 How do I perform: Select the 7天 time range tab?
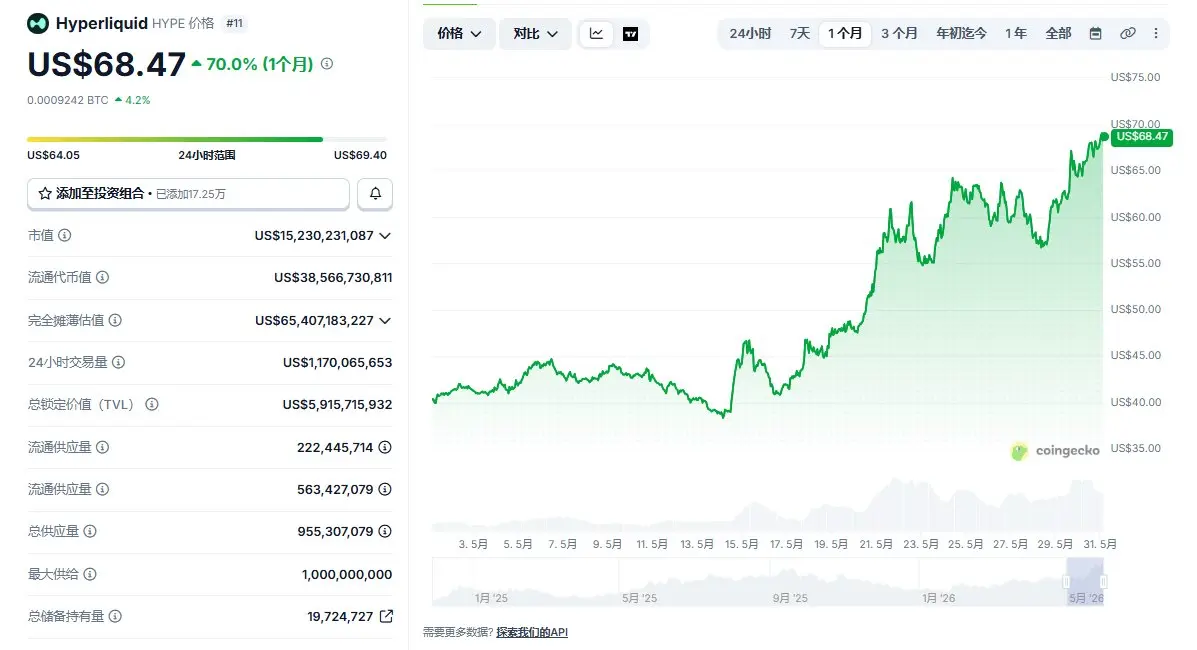(800, 34)
